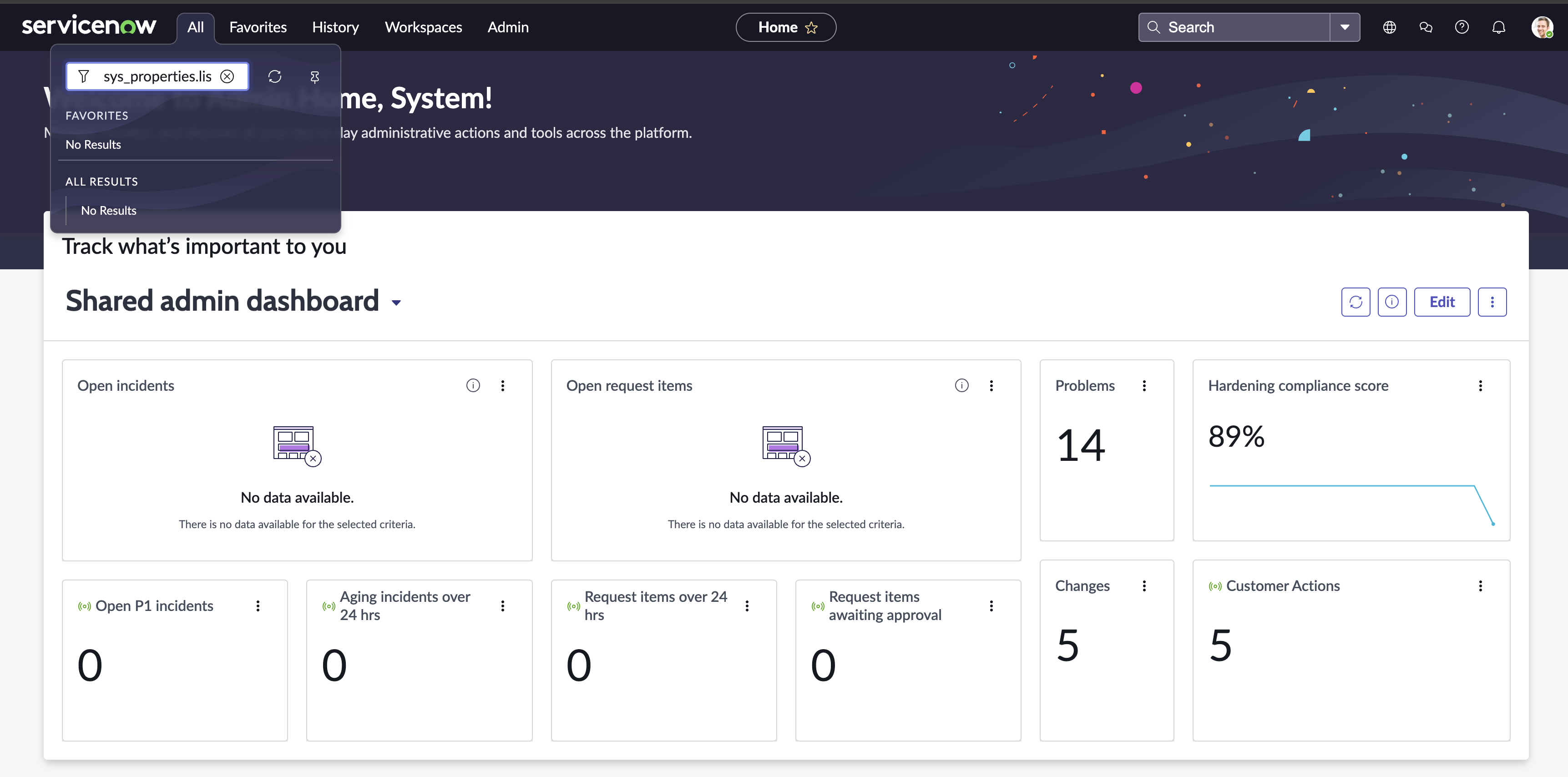The height and width of the screenshot is (777, 1568).
Task: Pin the All menu panel
Action: coord(315,77)
